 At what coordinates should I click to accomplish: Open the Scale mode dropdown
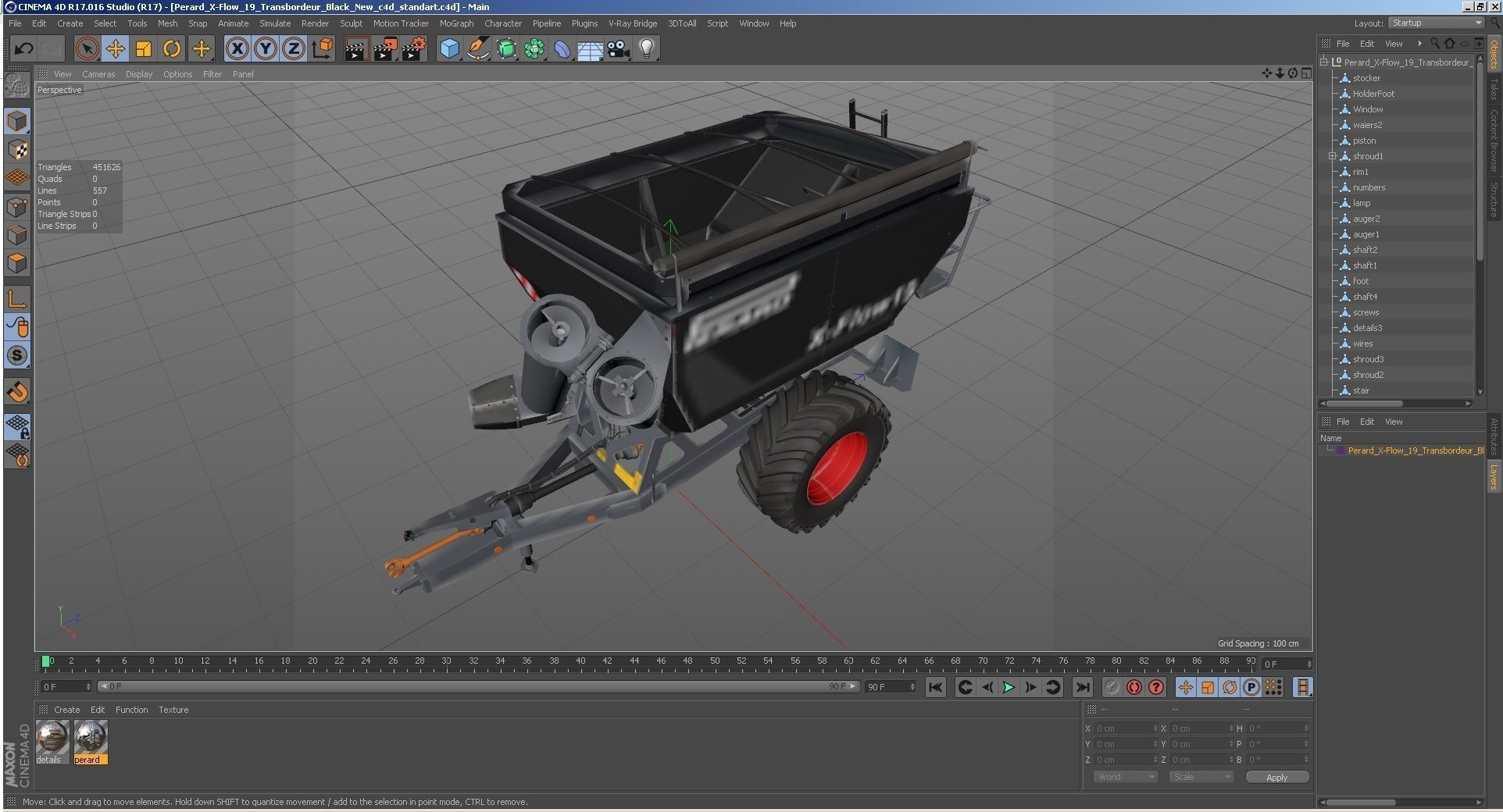tap(1201, 777)
